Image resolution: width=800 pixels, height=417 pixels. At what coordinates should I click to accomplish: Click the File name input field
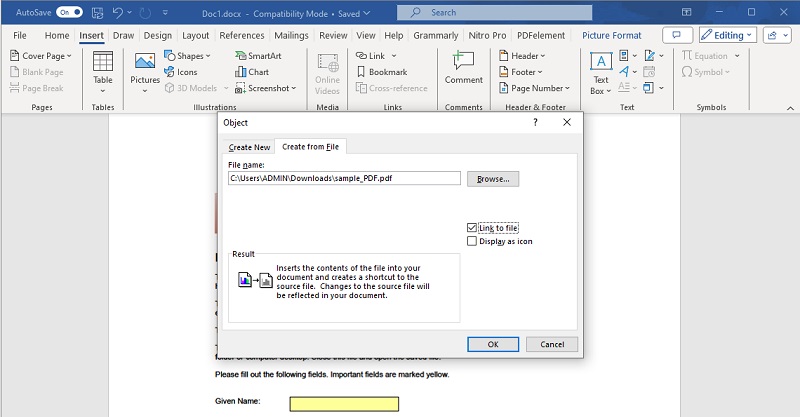pos(344,178)
